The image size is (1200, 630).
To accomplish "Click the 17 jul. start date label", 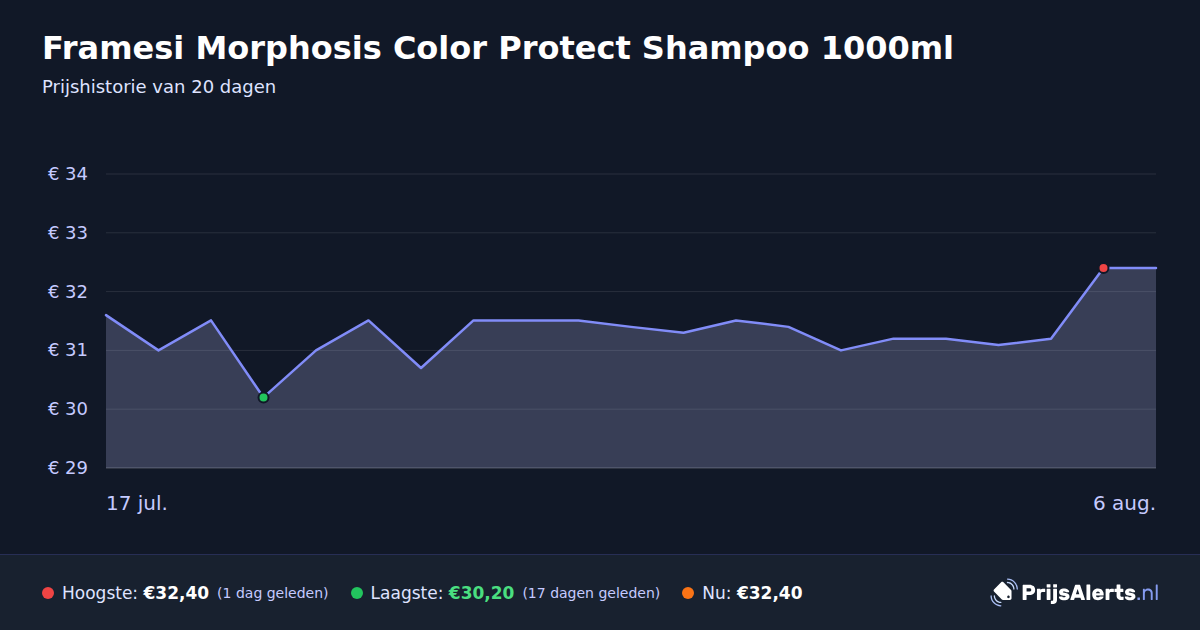I will point(137,503).
